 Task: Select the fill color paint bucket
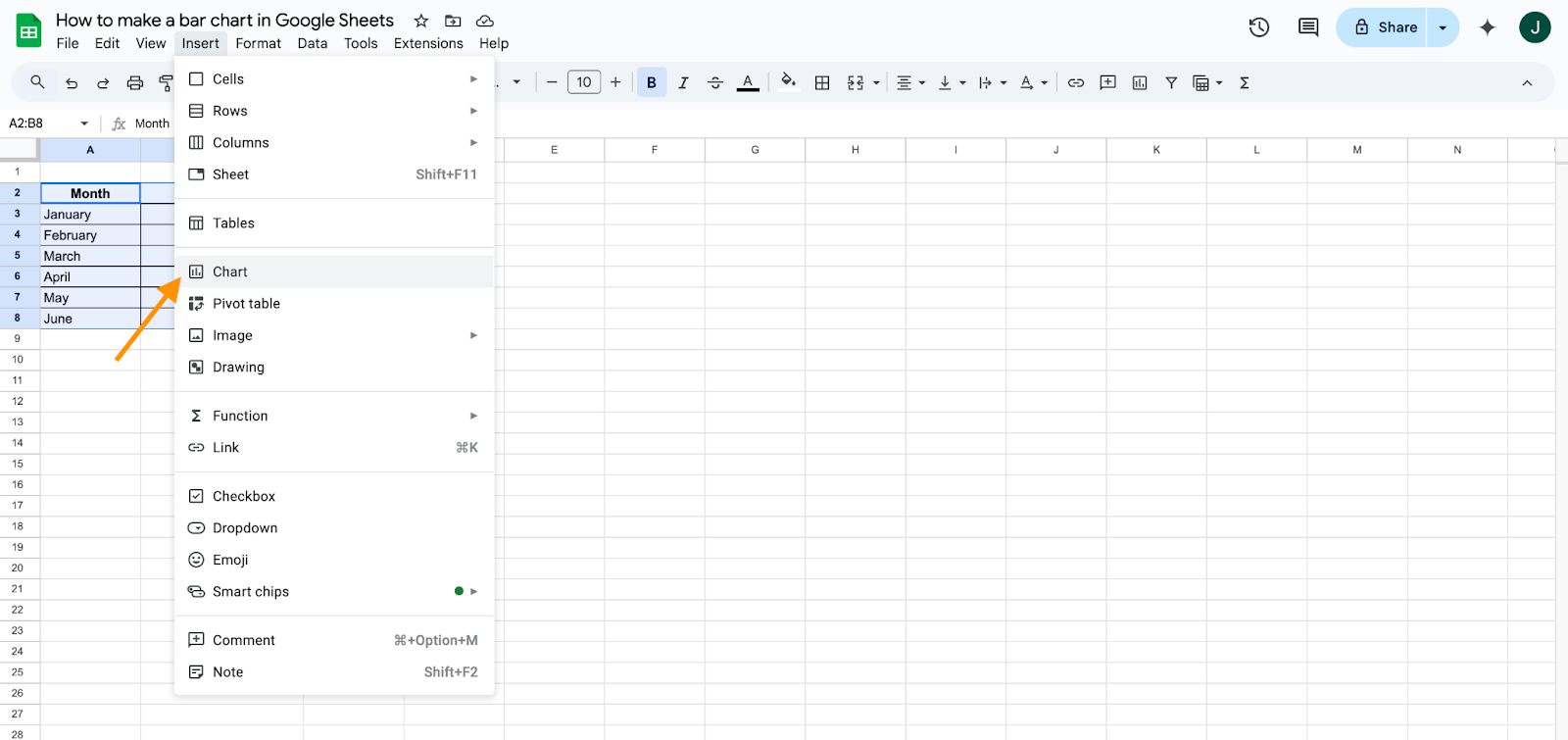pyautogui.click(x=788, y=82)
